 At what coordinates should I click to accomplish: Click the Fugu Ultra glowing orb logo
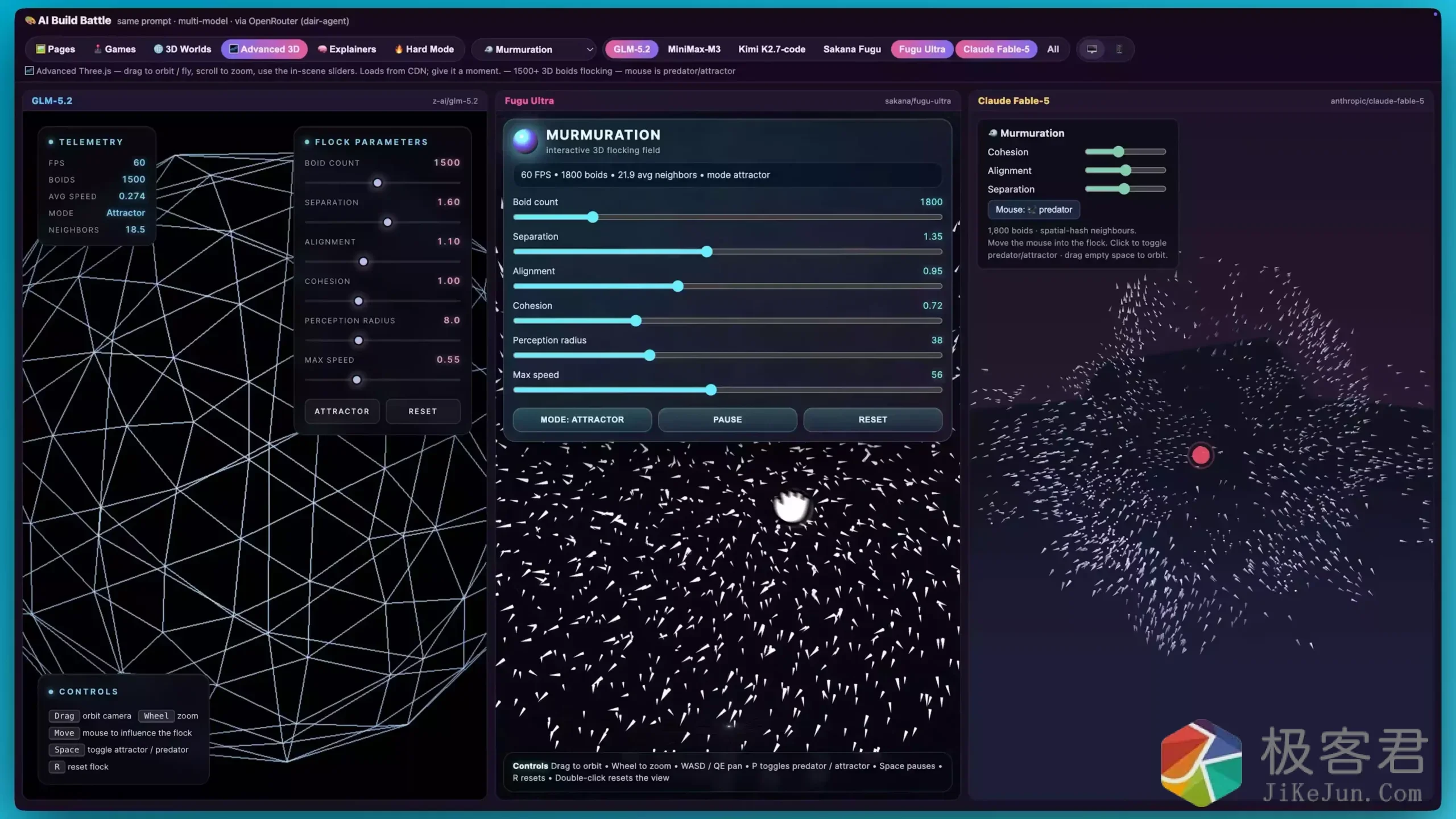525,140
